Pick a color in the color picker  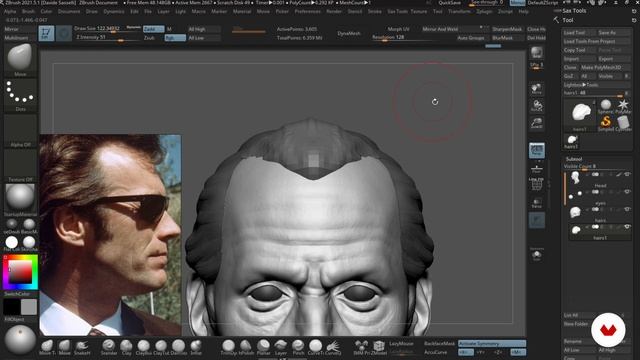20,272
